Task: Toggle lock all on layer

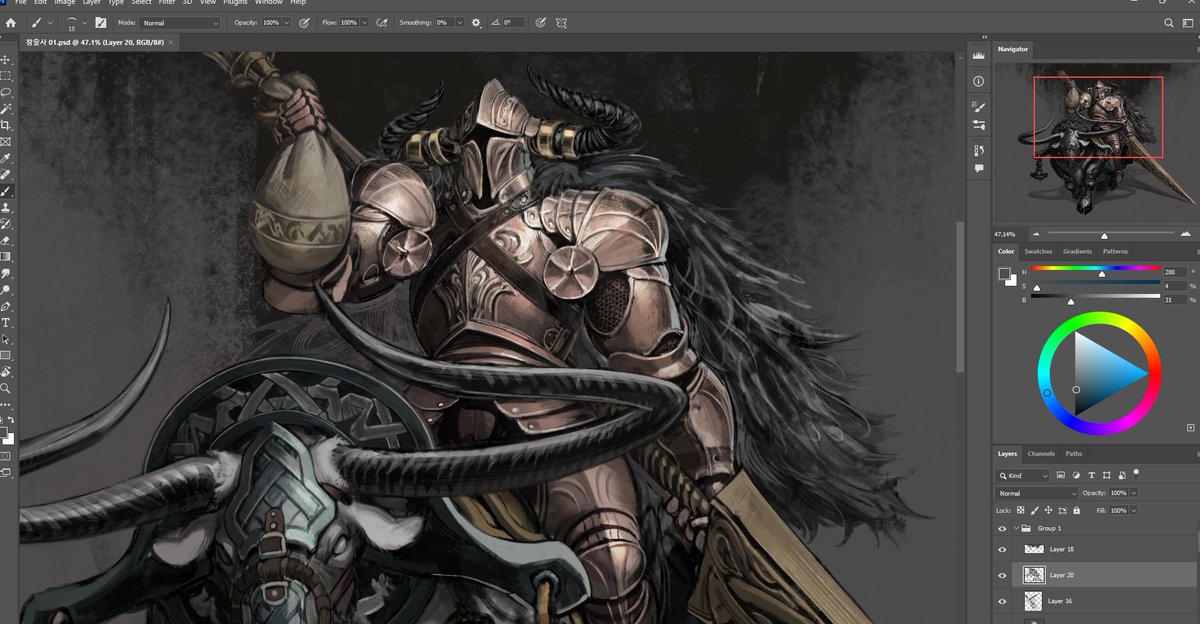Action: (1077, 510)
